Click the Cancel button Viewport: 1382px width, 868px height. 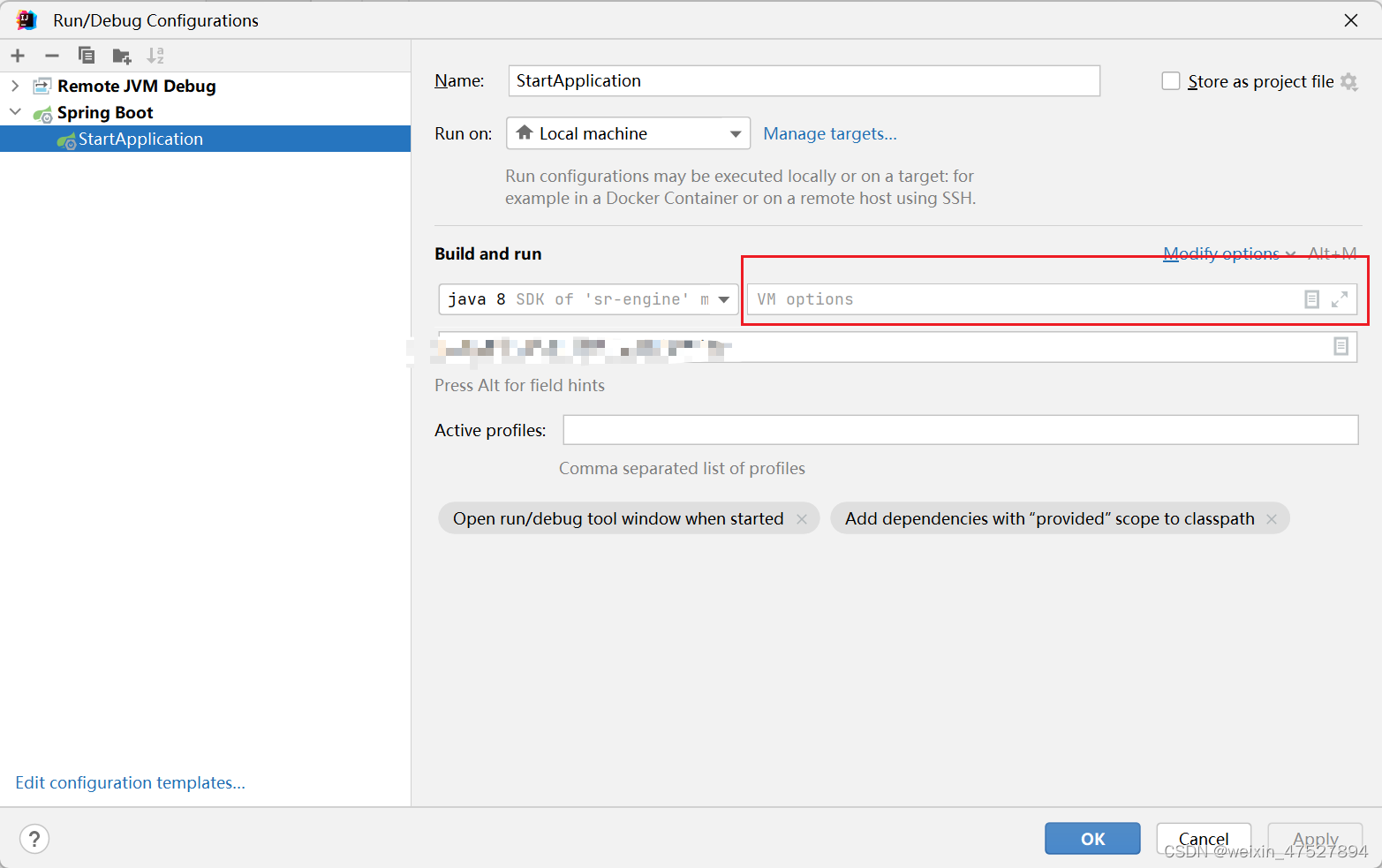pyautogui.click(x=1204, y=839)
